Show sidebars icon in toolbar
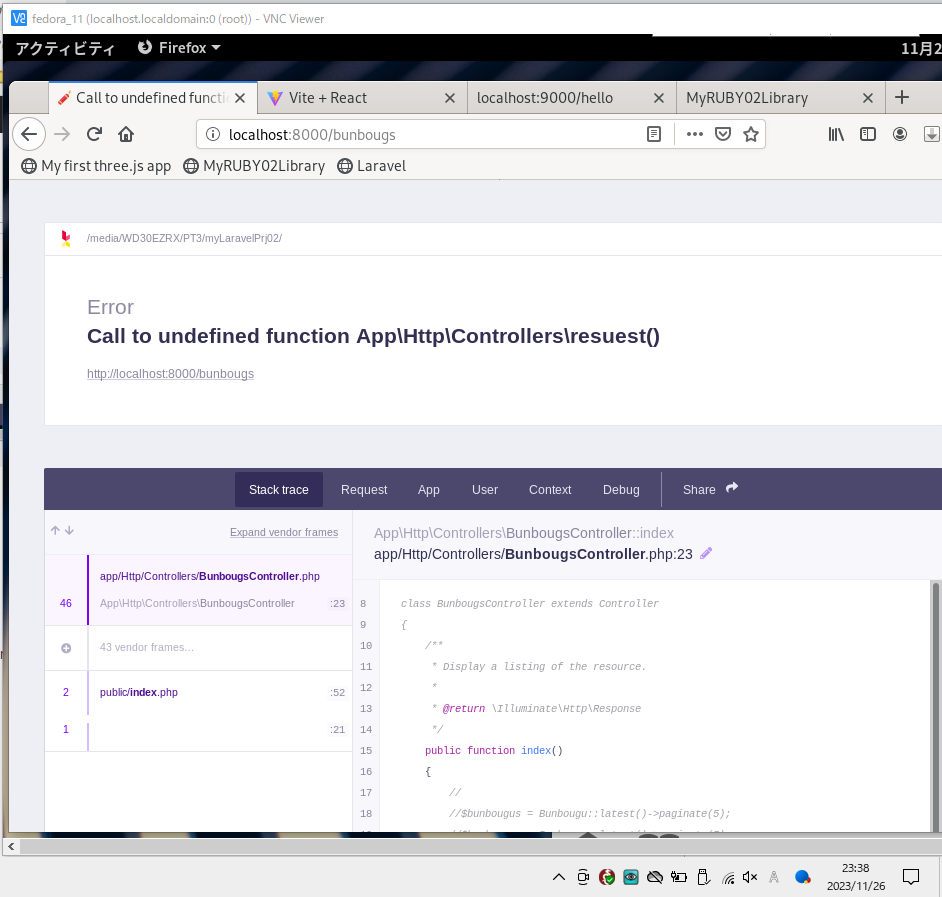The image size is (942, 897). coord(868,134)
